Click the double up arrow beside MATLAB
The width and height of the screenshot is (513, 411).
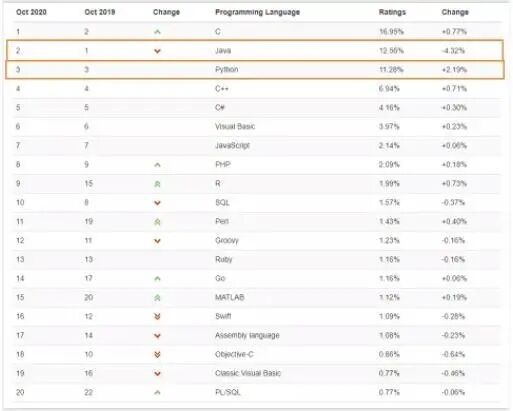[157, 298]
